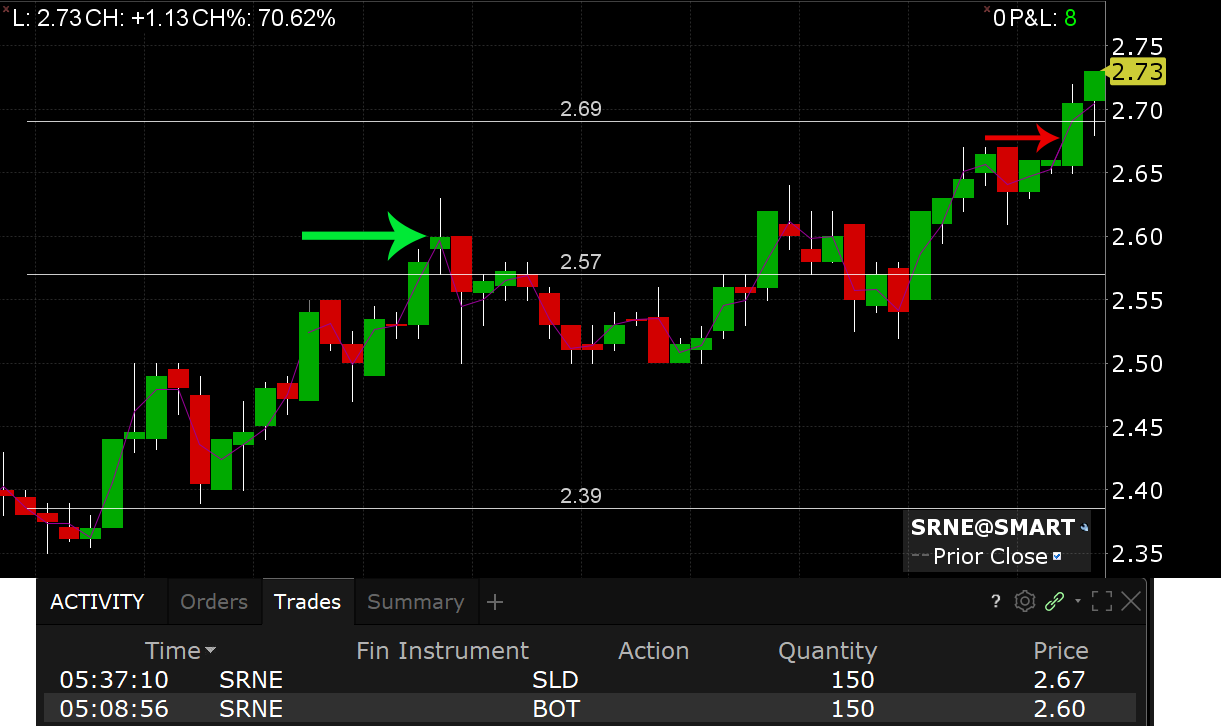Viewport: 1221px width, 726px height.
Task: Select the 05:08:56 BOT trade row
Action: (590, 709)
